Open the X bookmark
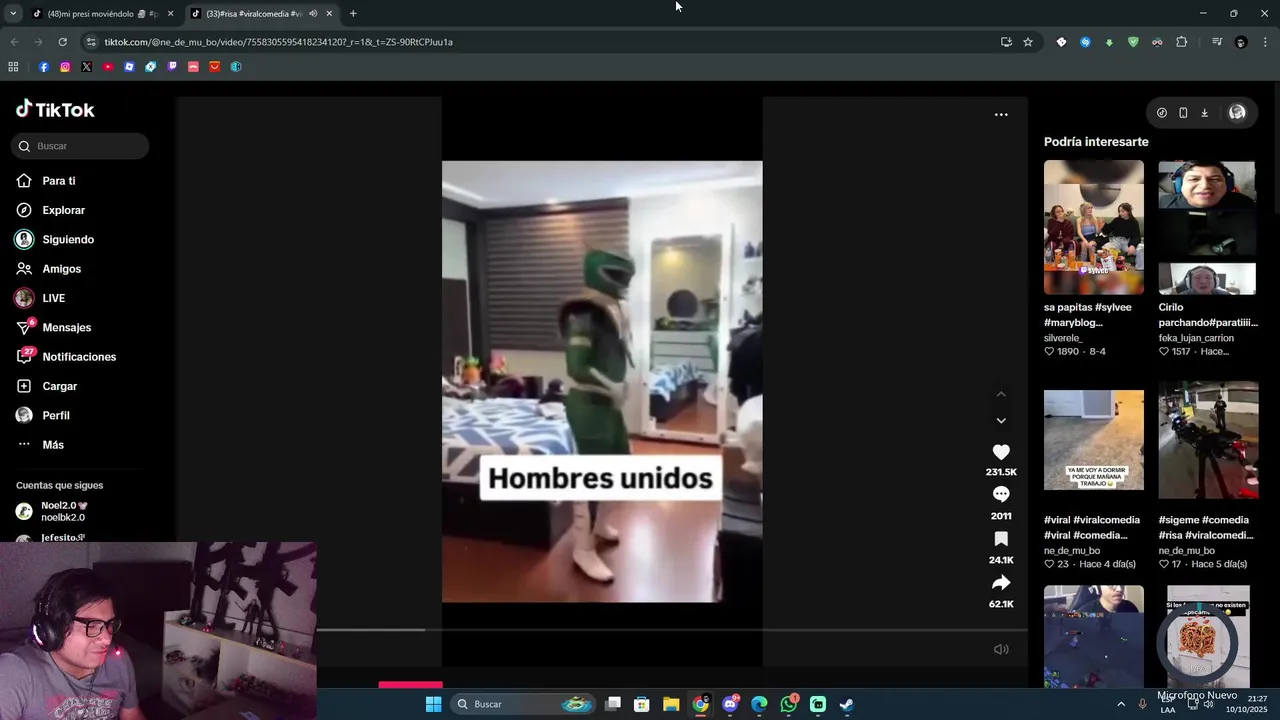Image resolution: width=1280 pixels, height=720 pixels. [x=86, y=67]
